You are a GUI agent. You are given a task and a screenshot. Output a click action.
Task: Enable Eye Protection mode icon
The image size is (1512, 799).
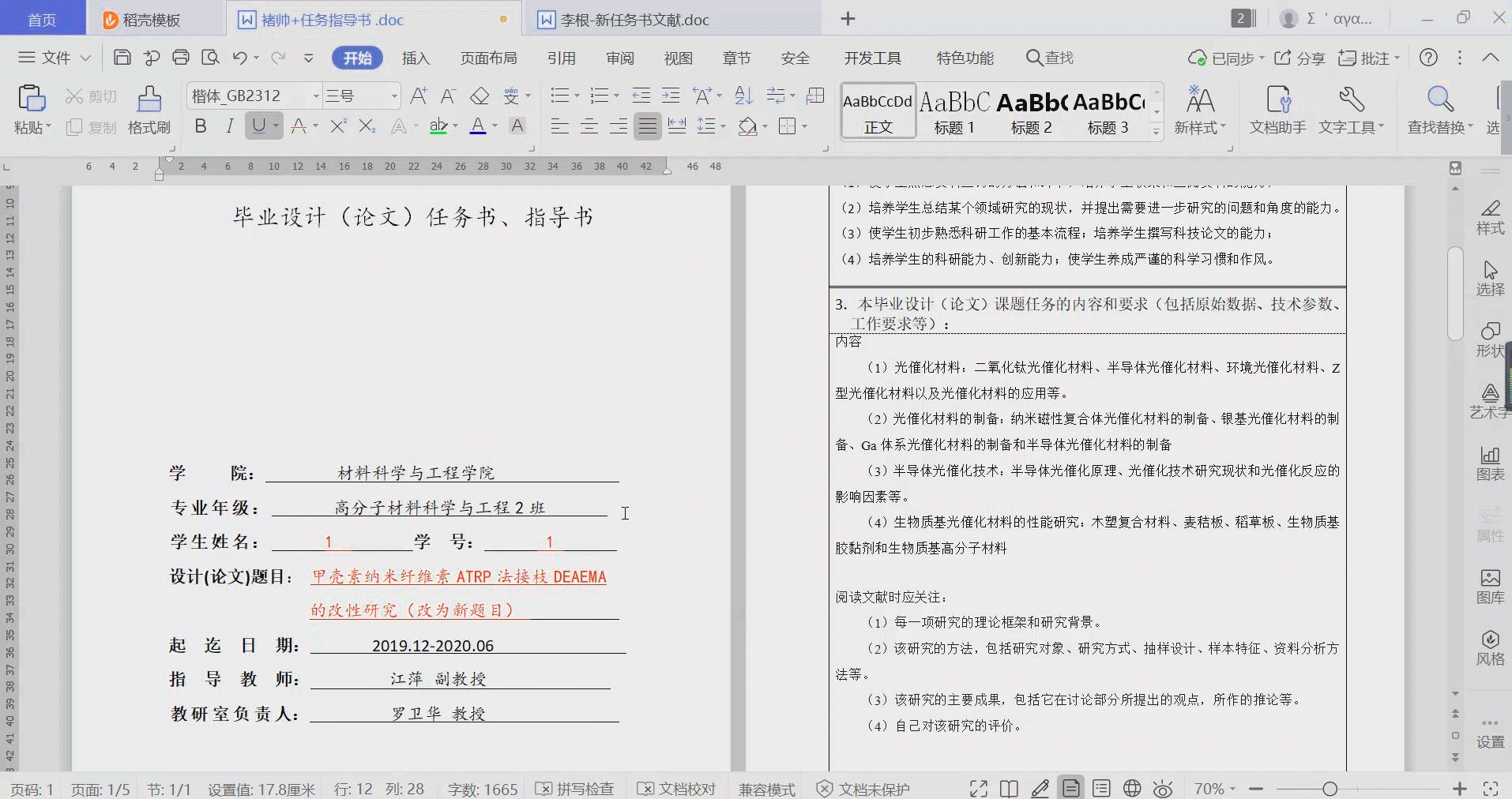point(1163,788)
